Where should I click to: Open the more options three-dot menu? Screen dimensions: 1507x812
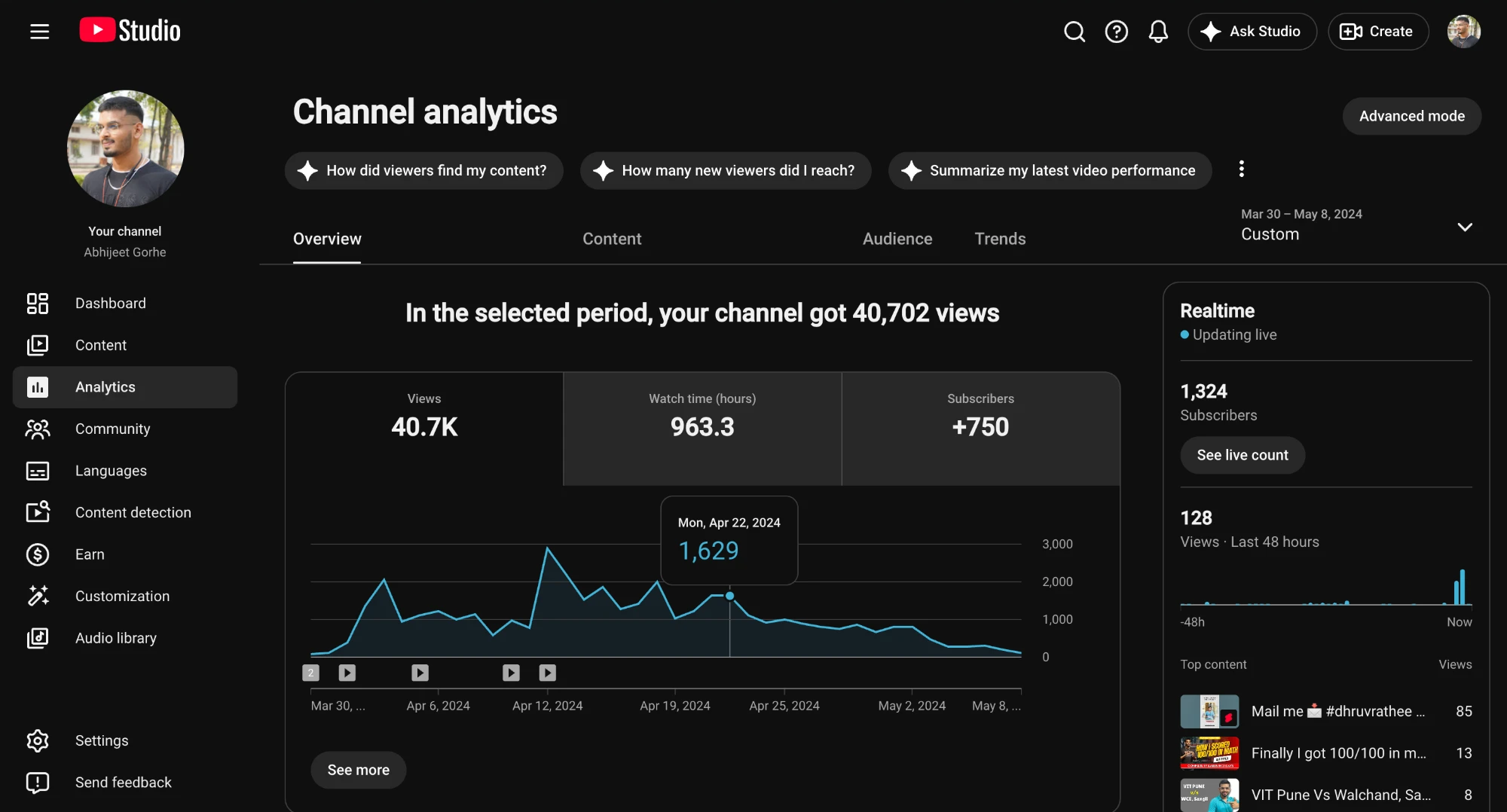coord(1241,169)
